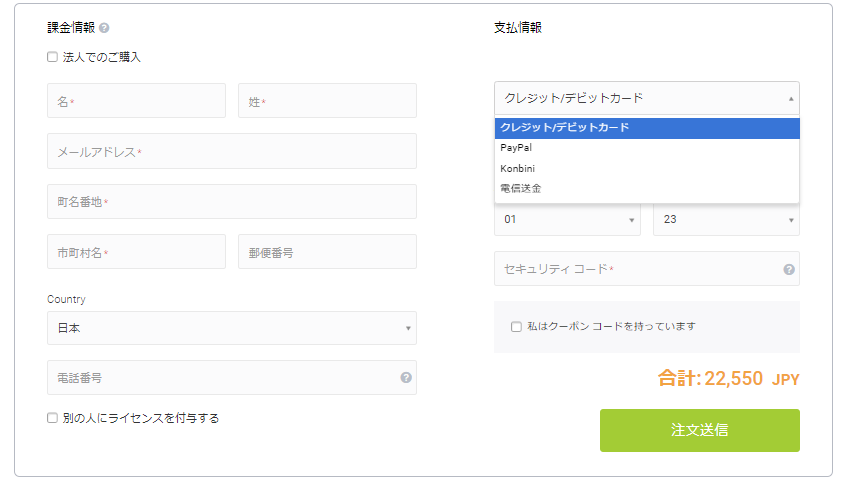
Task: Click help icon next to 課金情報
Action: click(105, 28)
